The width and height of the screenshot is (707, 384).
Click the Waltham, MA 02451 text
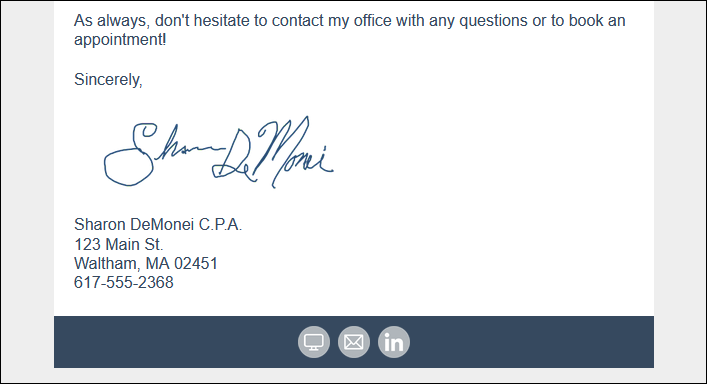tap(146, 263)
